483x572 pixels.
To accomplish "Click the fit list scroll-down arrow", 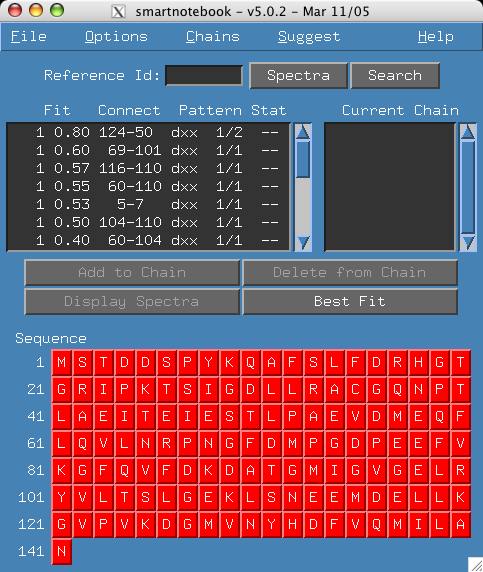I will [303, 242].
